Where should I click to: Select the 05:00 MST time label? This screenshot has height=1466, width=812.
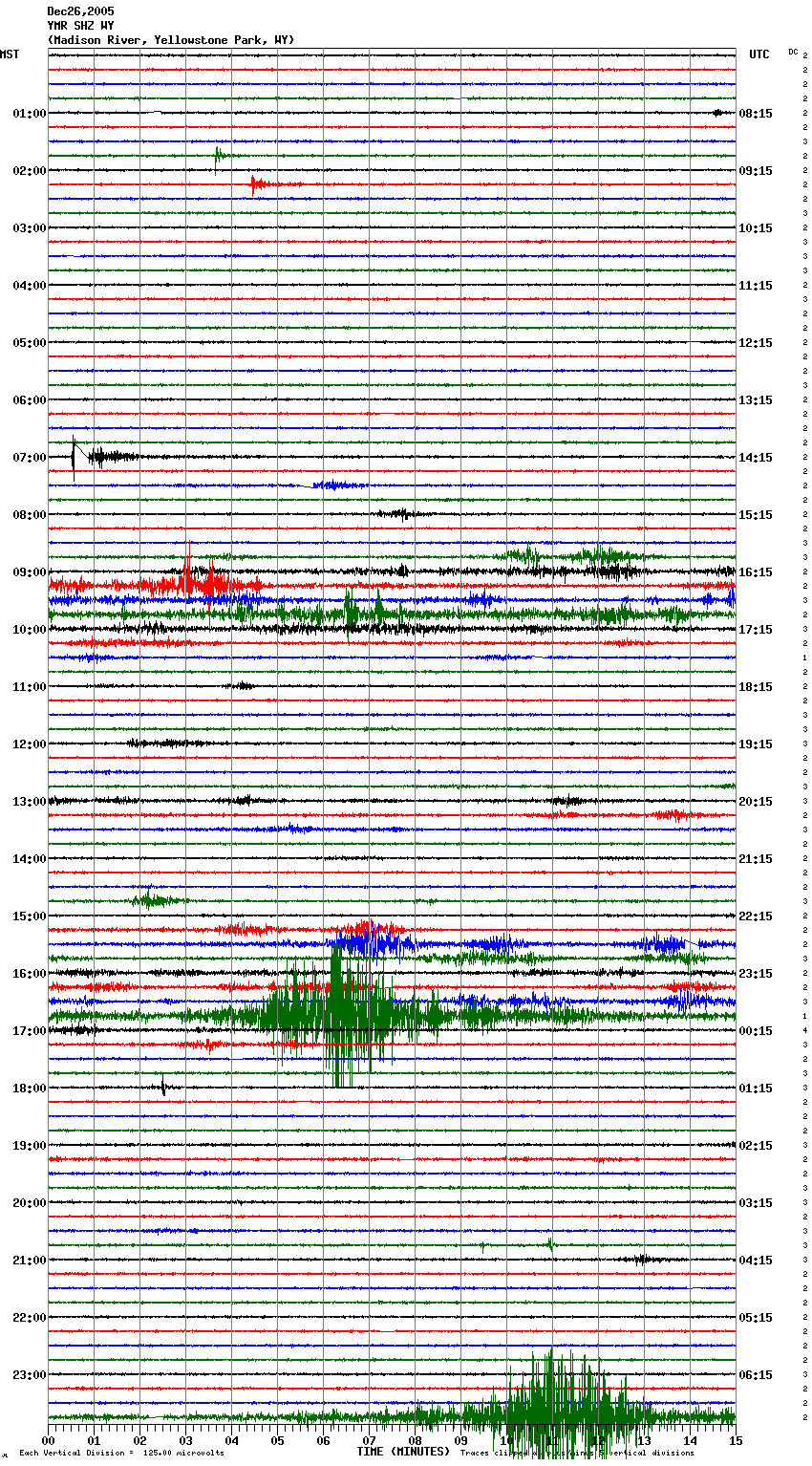[x=30, y=343]
